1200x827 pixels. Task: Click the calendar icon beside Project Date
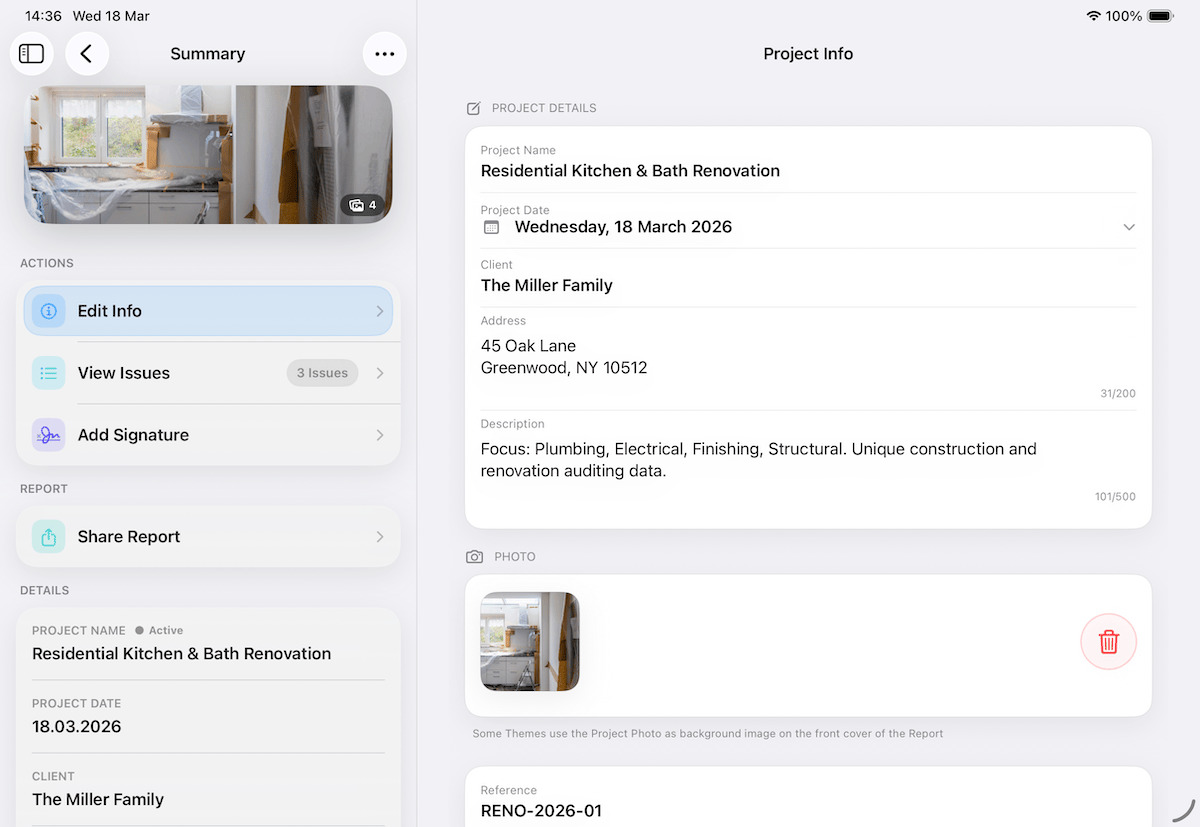(491, 227)
